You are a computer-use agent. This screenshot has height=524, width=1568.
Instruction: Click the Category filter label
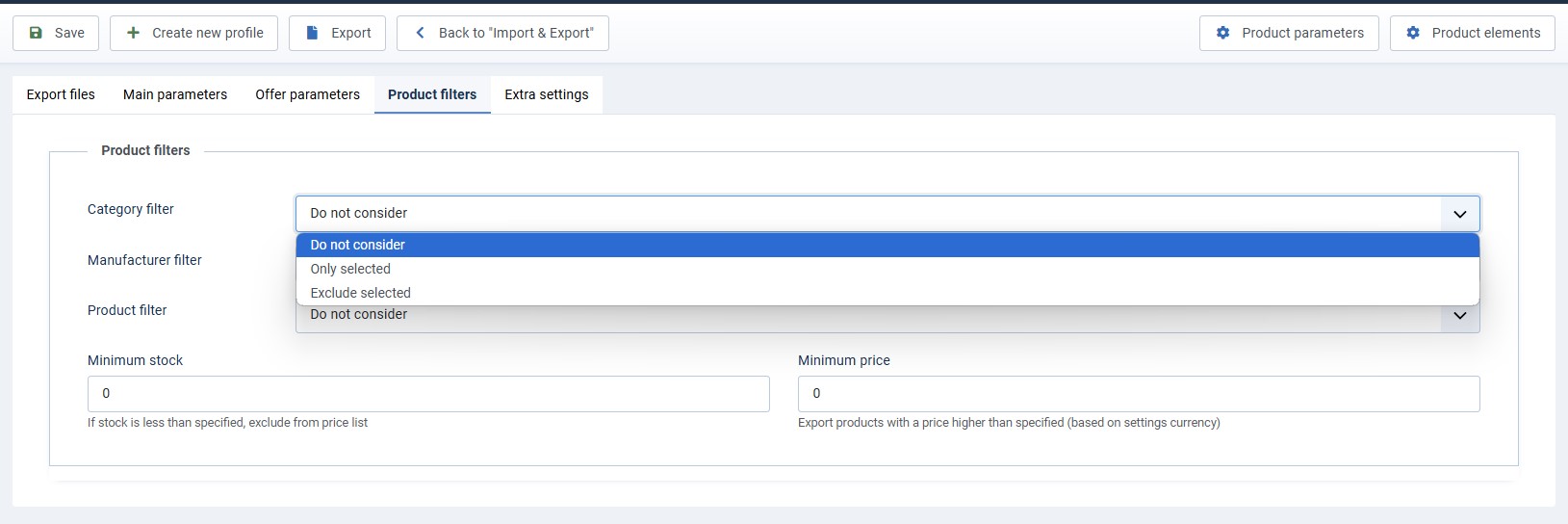(x=131, y=209)
